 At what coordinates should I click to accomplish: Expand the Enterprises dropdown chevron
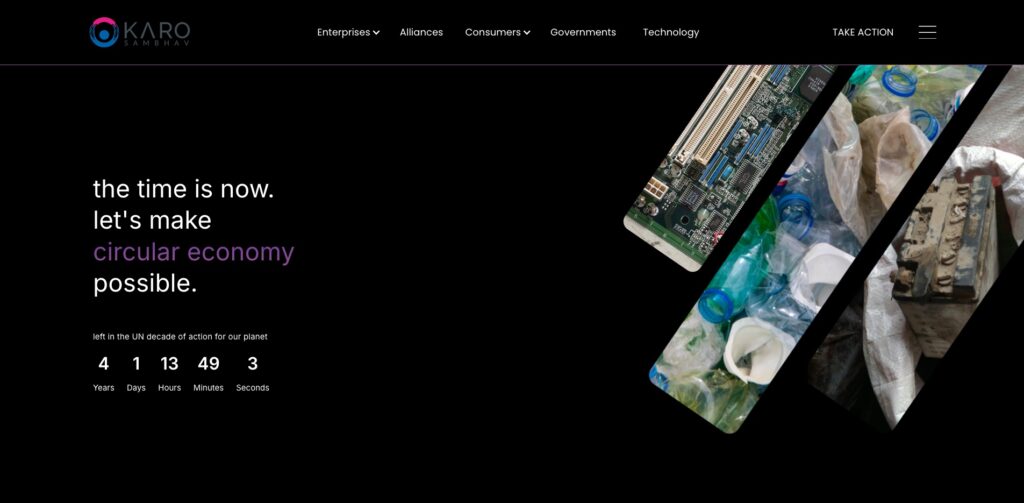coord(376,33)
